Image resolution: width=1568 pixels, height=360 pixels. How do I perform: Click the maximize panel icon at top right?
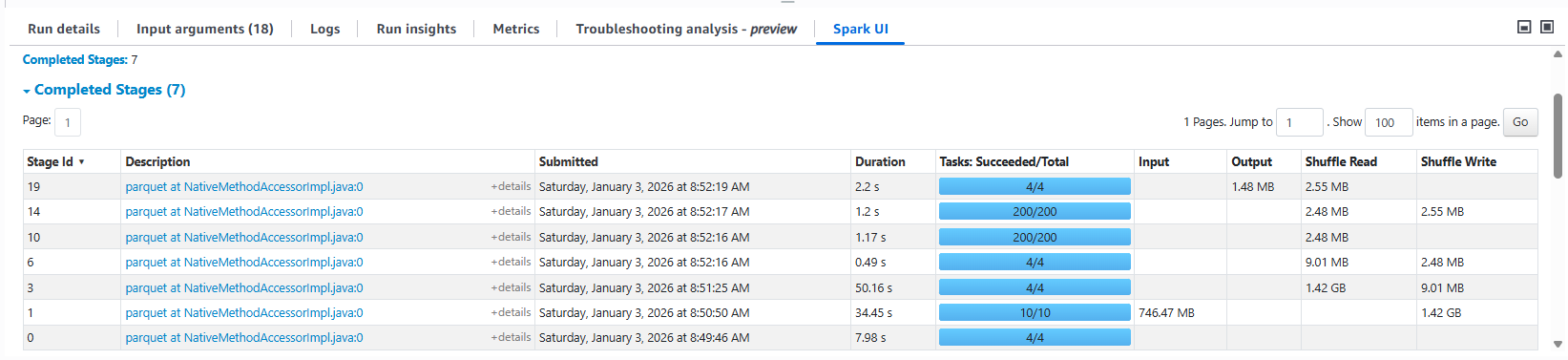[1547, 27]
